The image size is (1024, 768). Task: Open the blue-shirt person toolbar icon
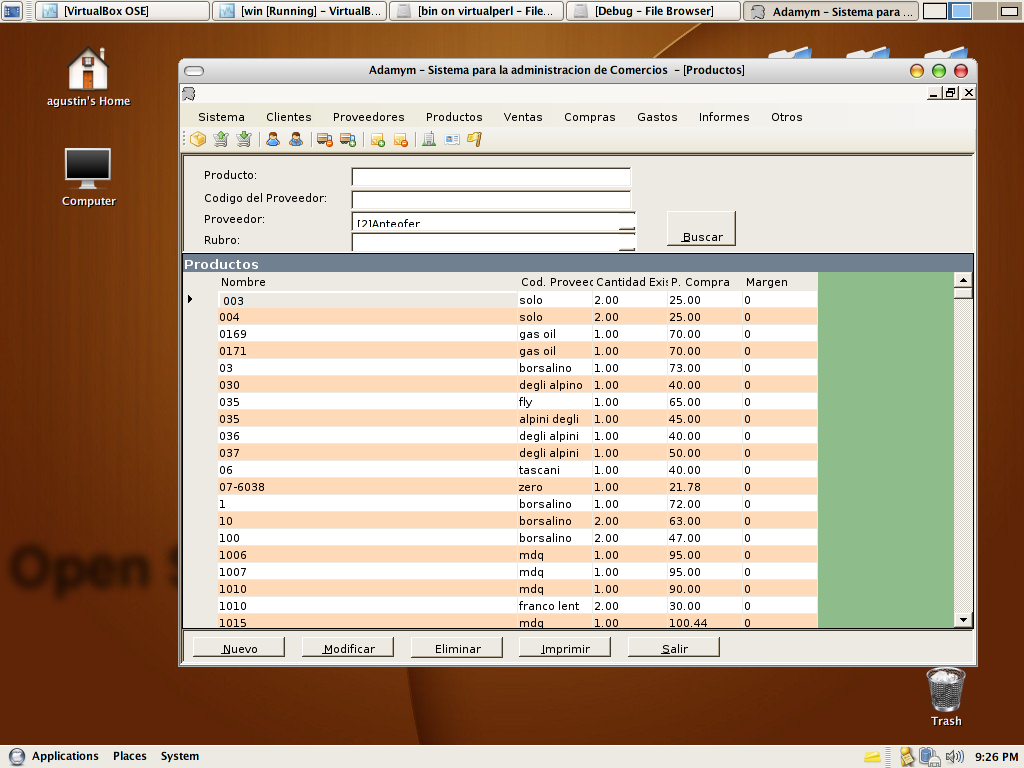[x=273, y=139]
